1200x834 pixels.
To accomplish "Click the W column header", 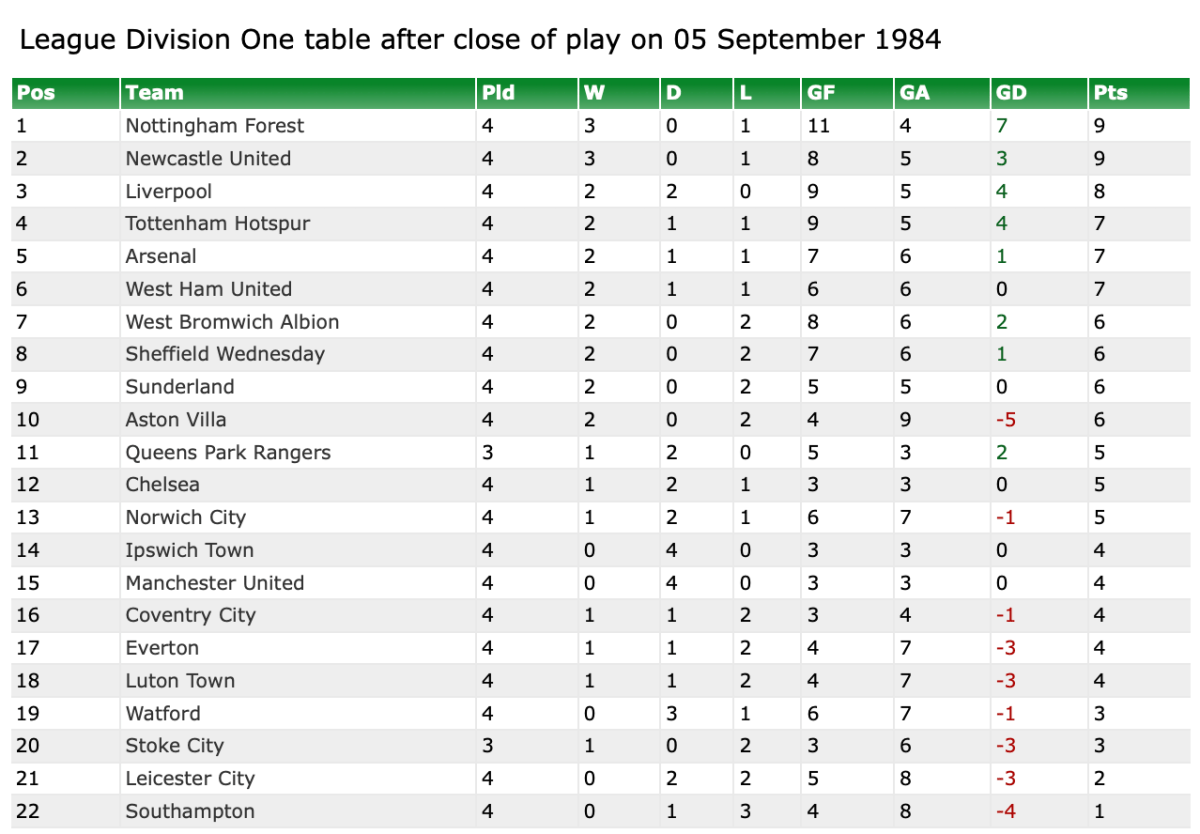I will 594,93.
